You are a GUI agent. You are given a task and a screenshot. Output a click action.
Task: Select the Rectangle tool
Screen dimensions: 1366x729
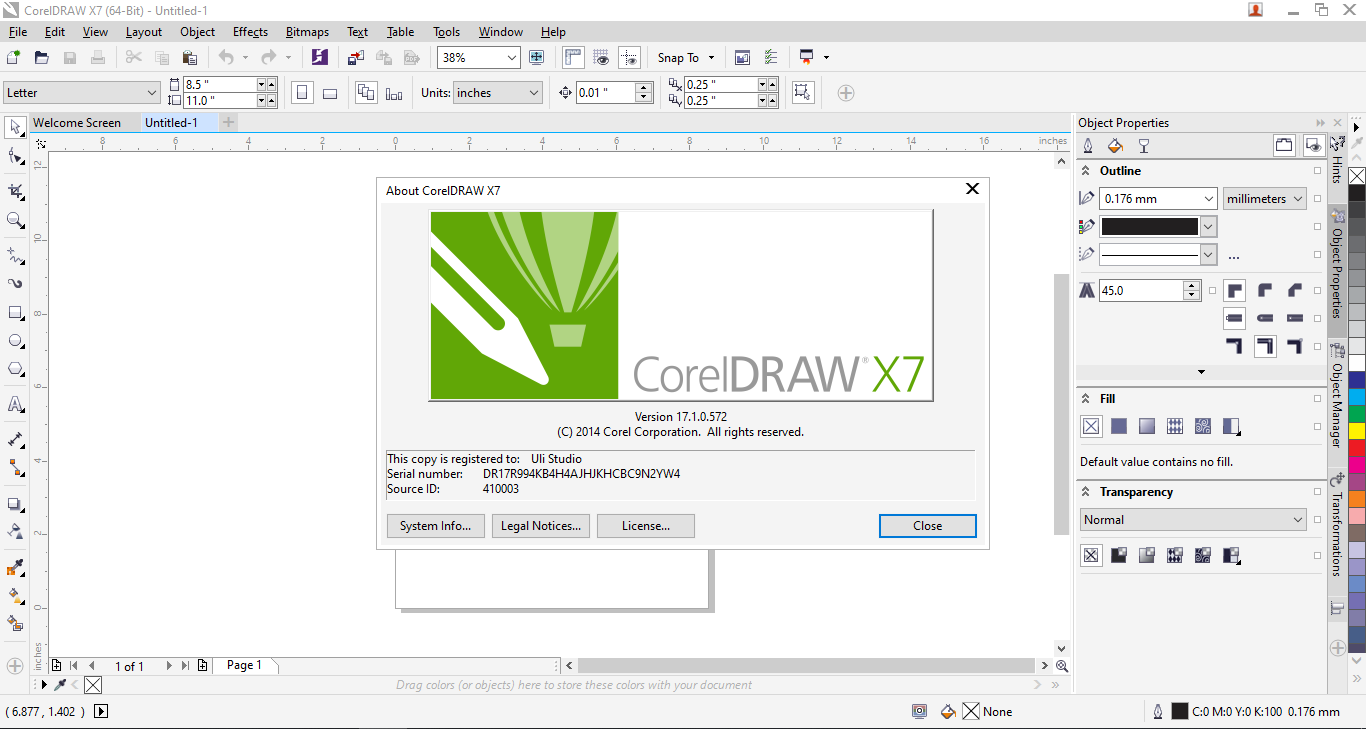coord(14,312)
